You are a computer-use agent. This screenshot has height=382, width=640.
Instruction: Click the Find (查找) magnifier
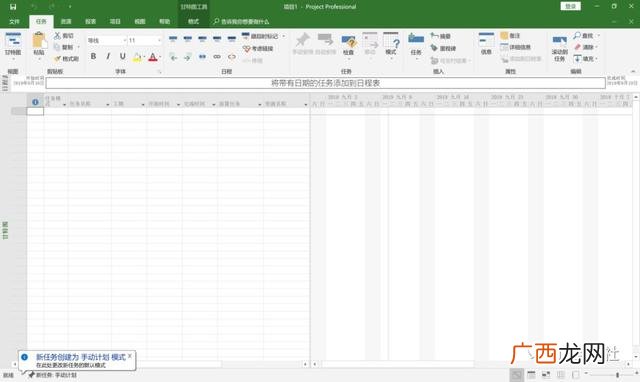click(577, 36)
